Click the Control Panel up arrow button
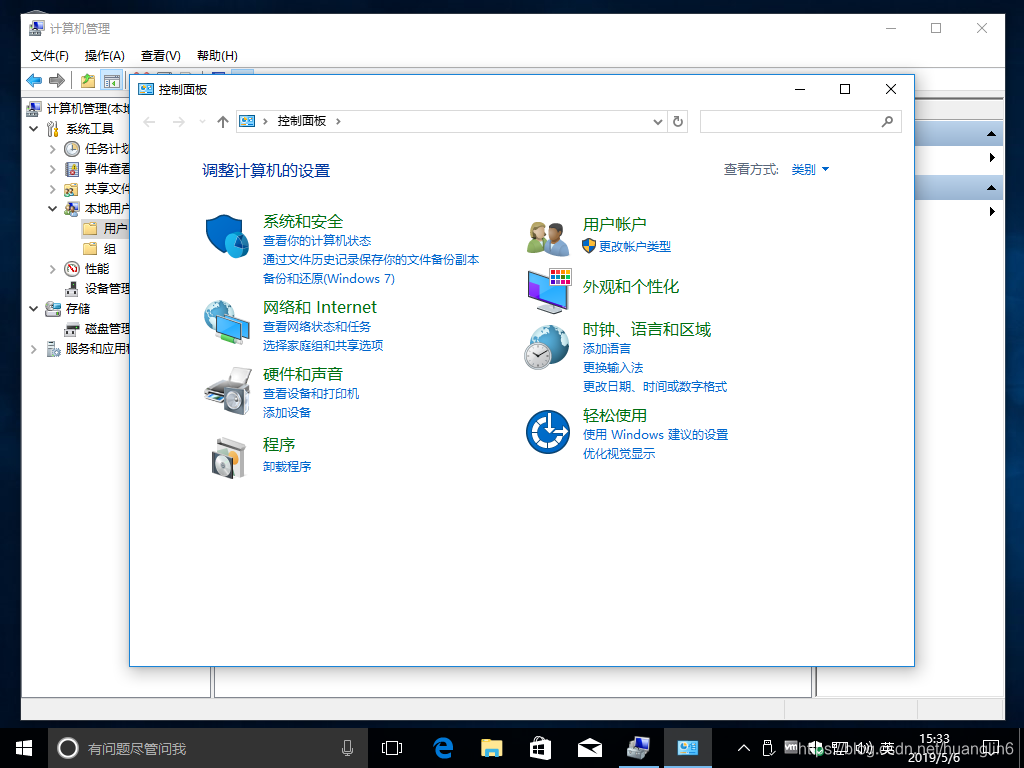Image resolution: width=1024 pixels, height=768 pixels. 223,121
